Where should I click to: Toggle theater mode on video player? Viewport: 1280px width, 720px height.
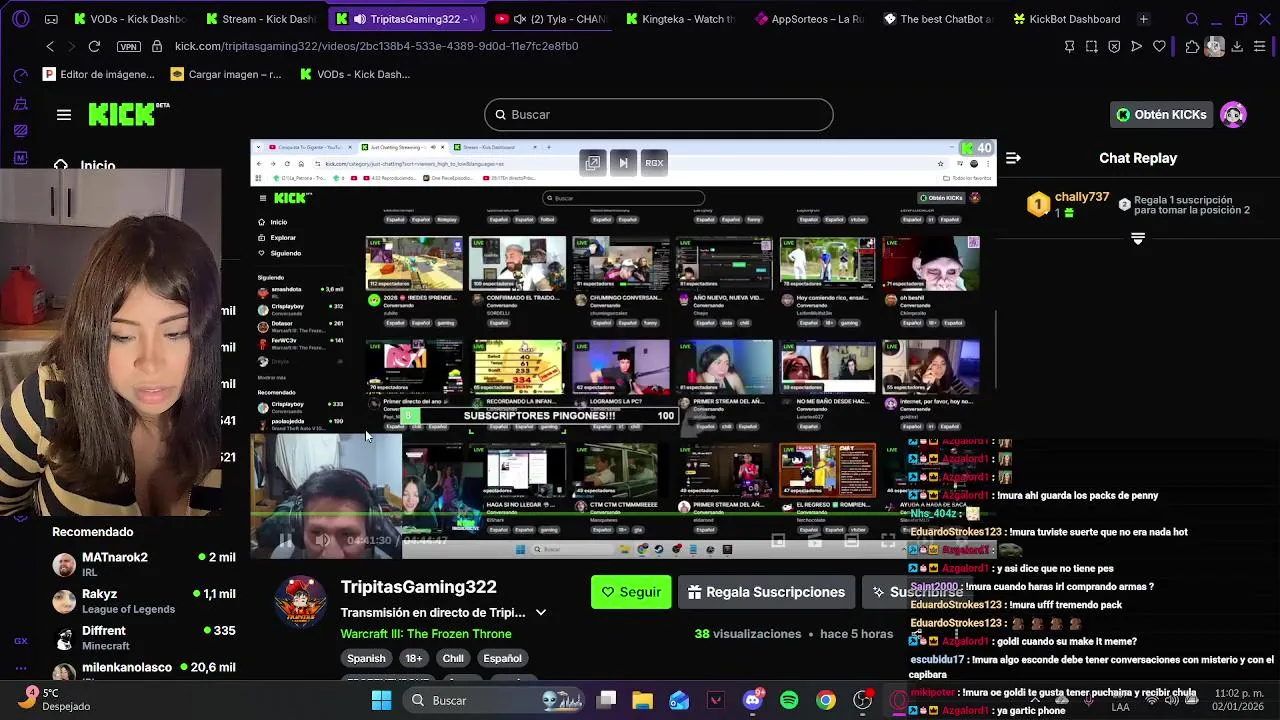(x=851, y=541)
